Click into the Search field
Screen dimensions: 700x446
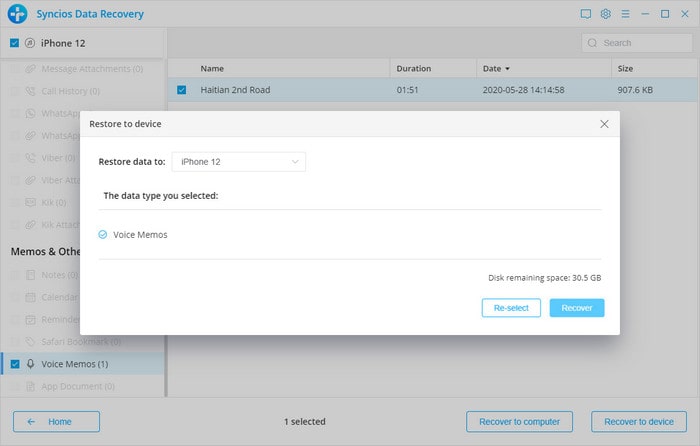[637, 43]
